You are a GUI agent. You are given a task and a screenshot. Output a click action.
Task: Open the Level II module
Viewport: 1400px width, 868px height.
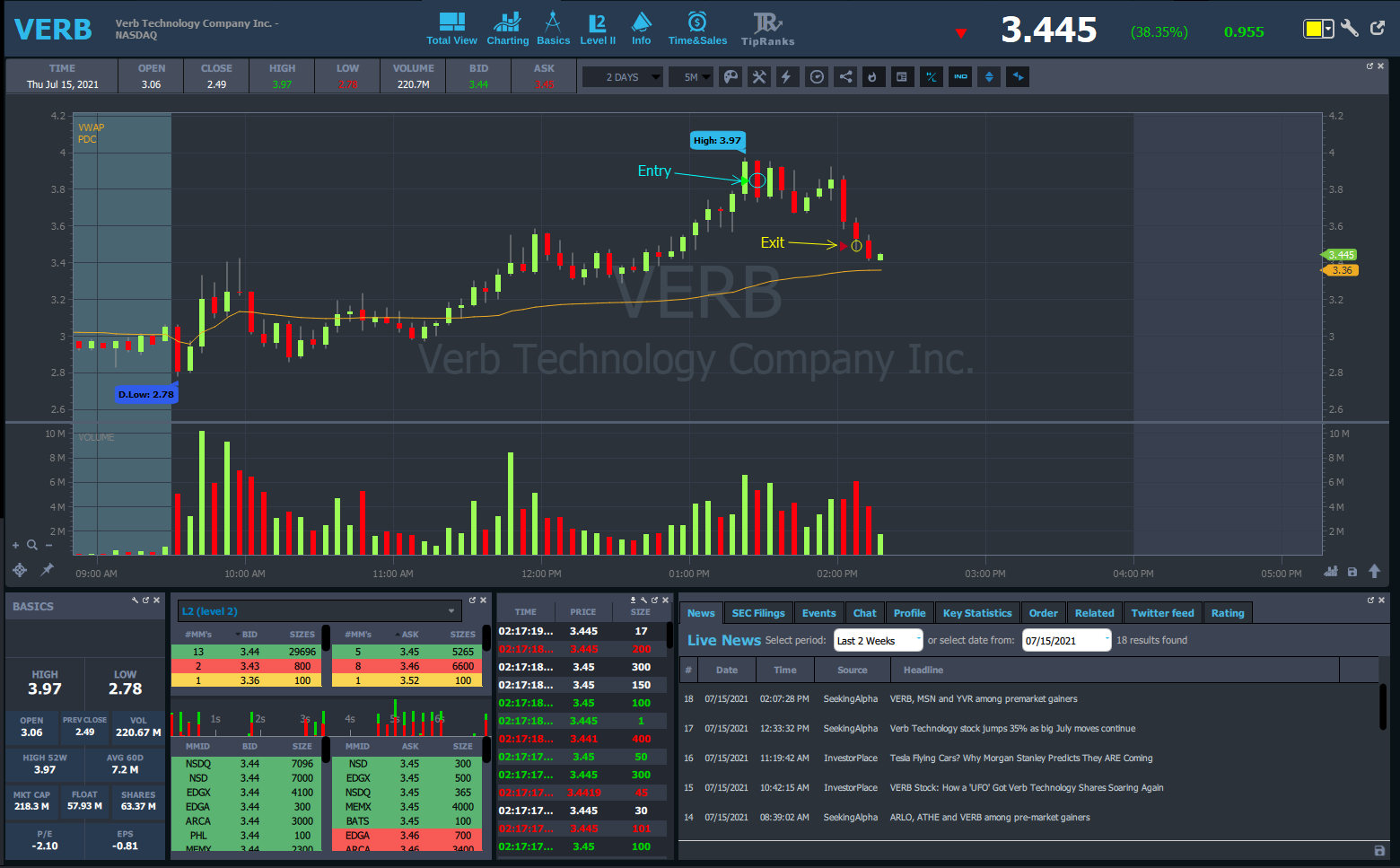coord(598,29)
